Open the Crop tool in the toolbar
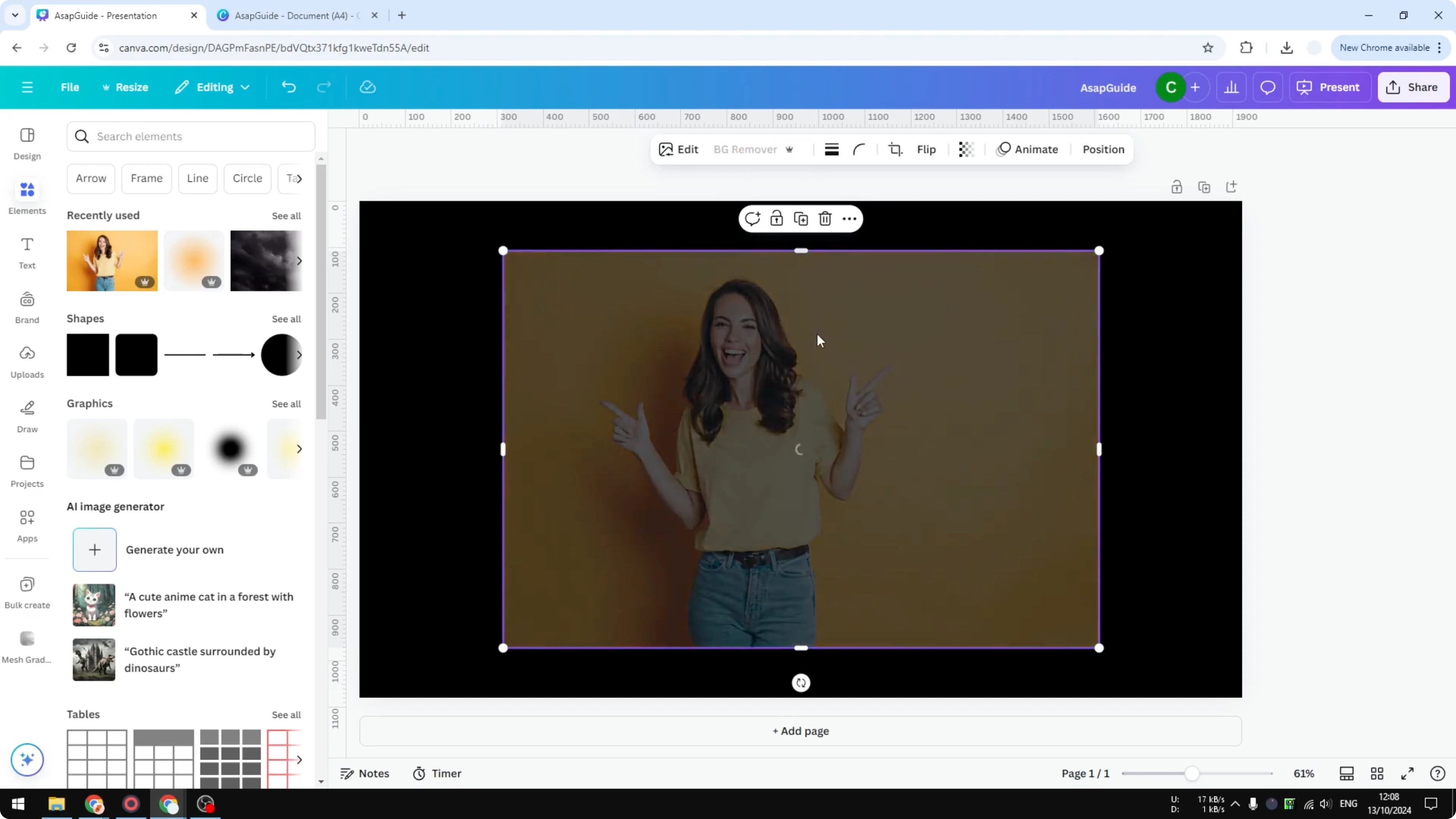The width and height of the screenshot is (1456, 819). (895, 149)
